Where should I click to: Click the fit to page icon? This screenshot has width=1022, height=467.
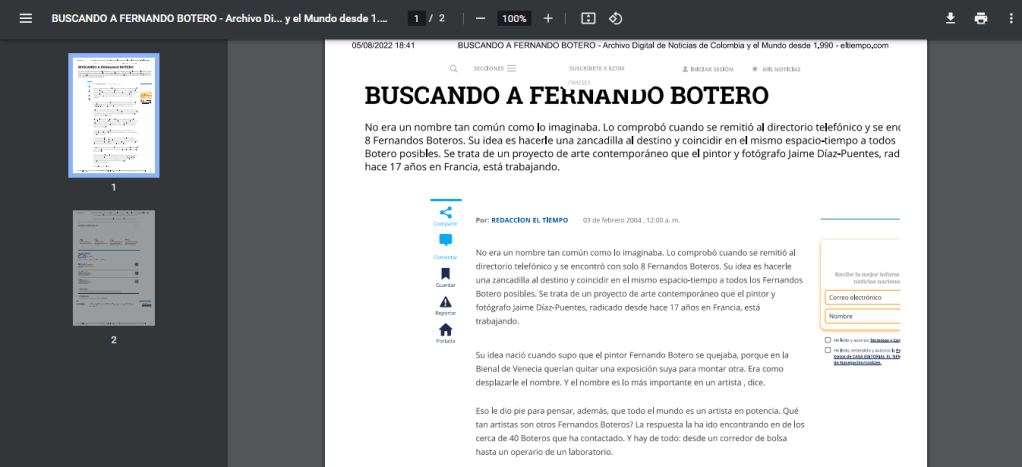coord(588,19)
